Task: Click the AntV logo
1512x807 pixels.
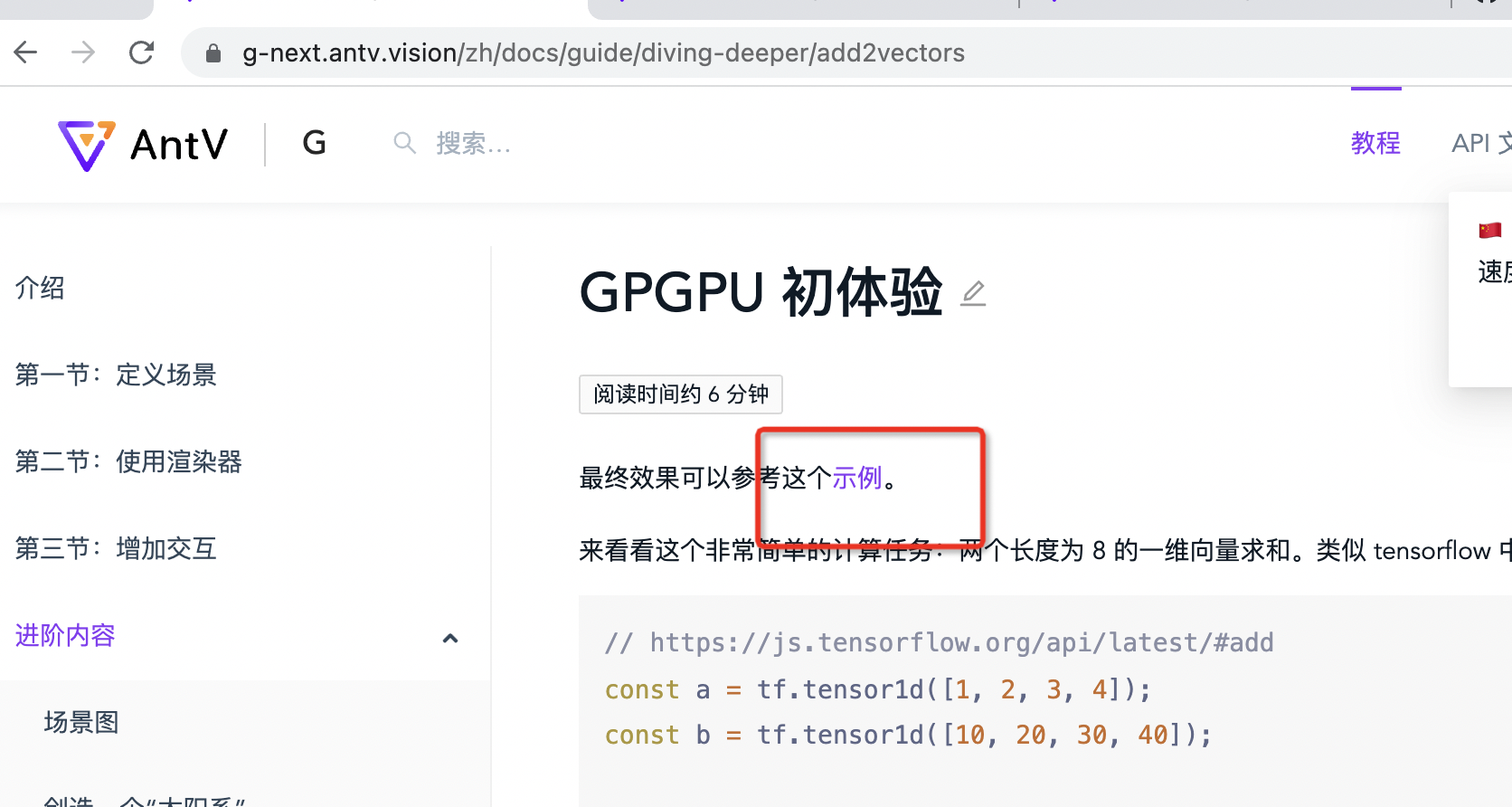Action: point(143,145)
